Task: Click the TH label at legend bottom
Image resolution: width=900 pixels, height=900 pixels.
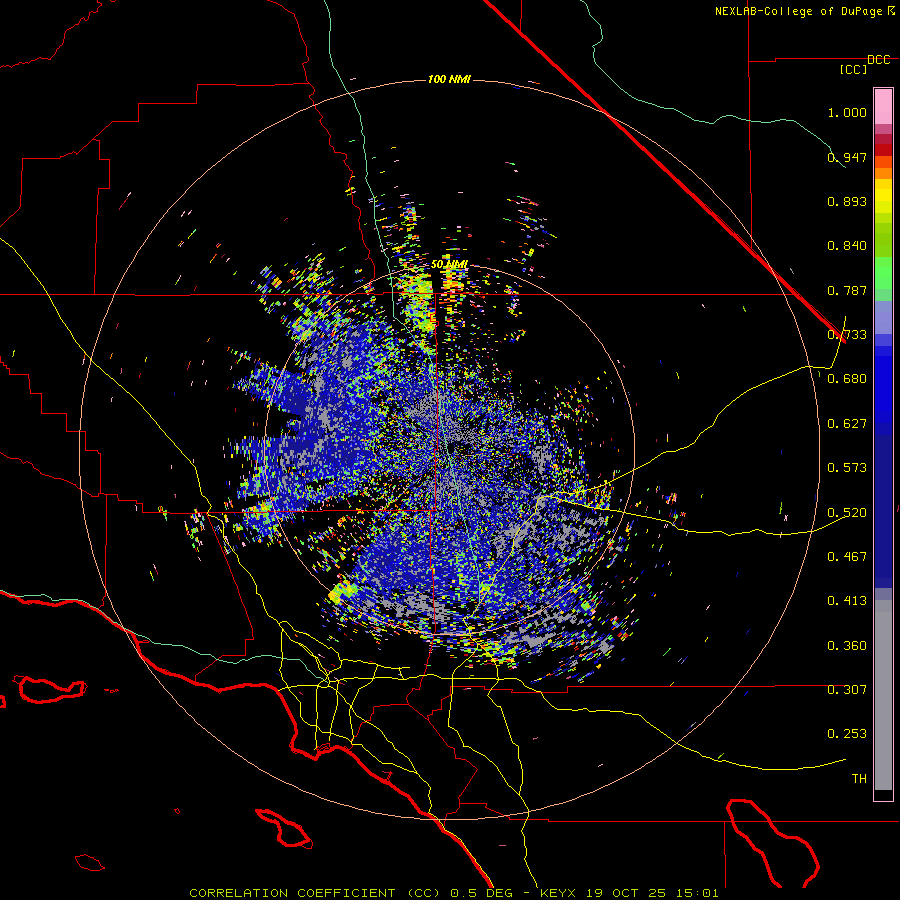Action: click(x=859, y=779)
